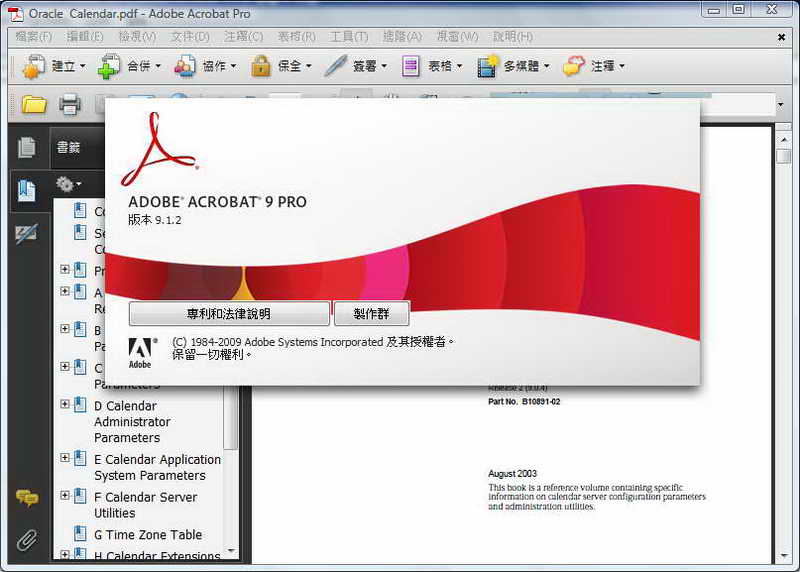Expand the F Calendar Server Utilities bookmark
Screen dimensions: 800x572
[65, 497]
